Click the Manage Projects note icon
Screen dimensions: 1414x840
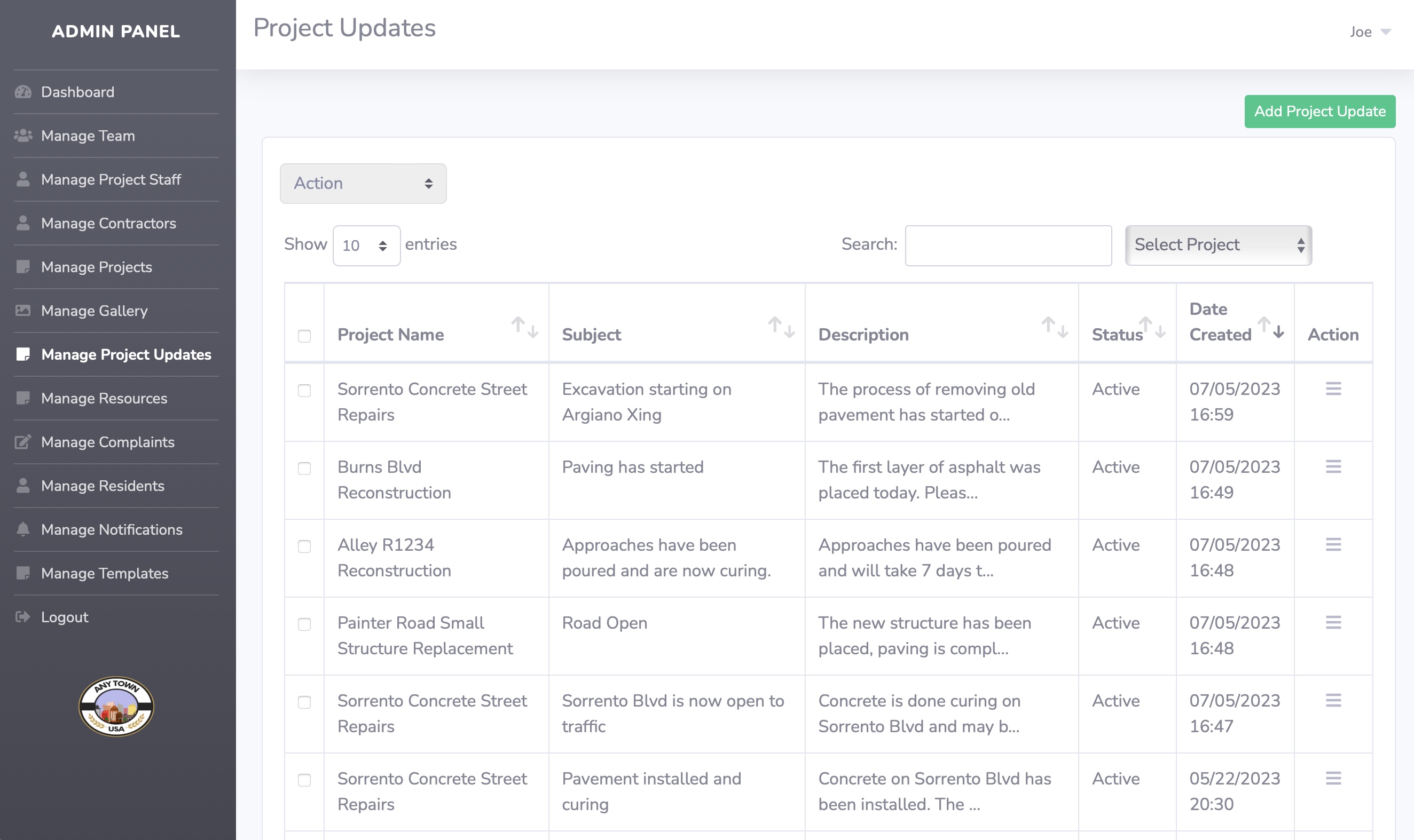pyautogui.click(x=23, y=267)
